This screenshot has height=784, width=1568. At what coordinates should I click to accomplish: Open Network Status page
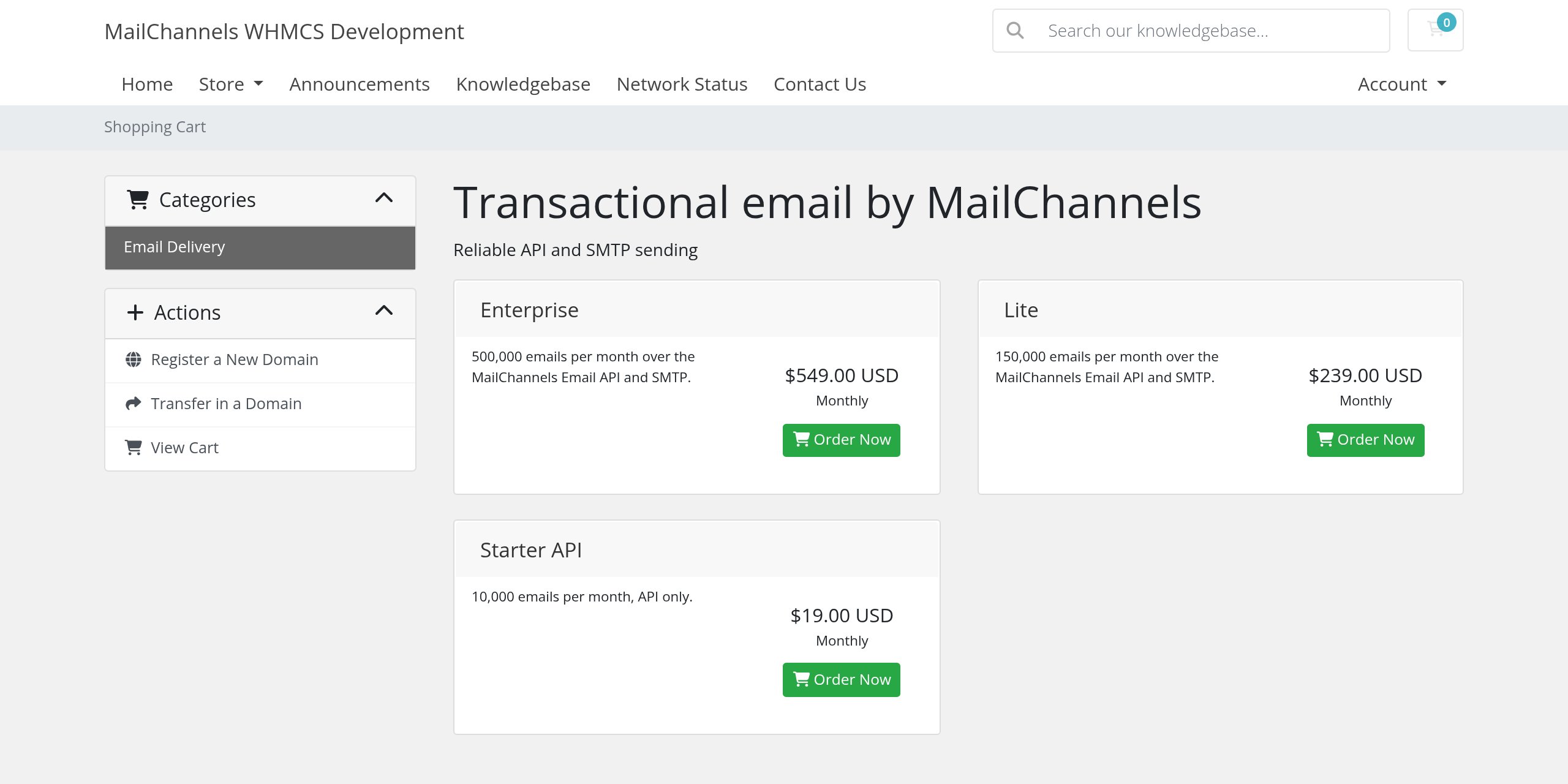click(x=682, y=84)
